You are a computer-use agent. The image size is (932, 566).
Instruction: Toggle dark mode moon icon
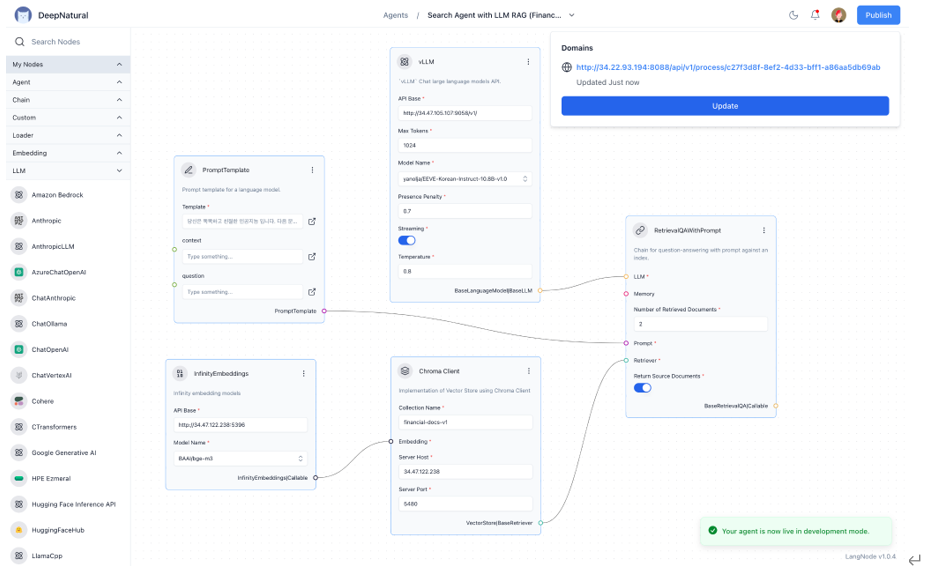click(x=794, y=15)
